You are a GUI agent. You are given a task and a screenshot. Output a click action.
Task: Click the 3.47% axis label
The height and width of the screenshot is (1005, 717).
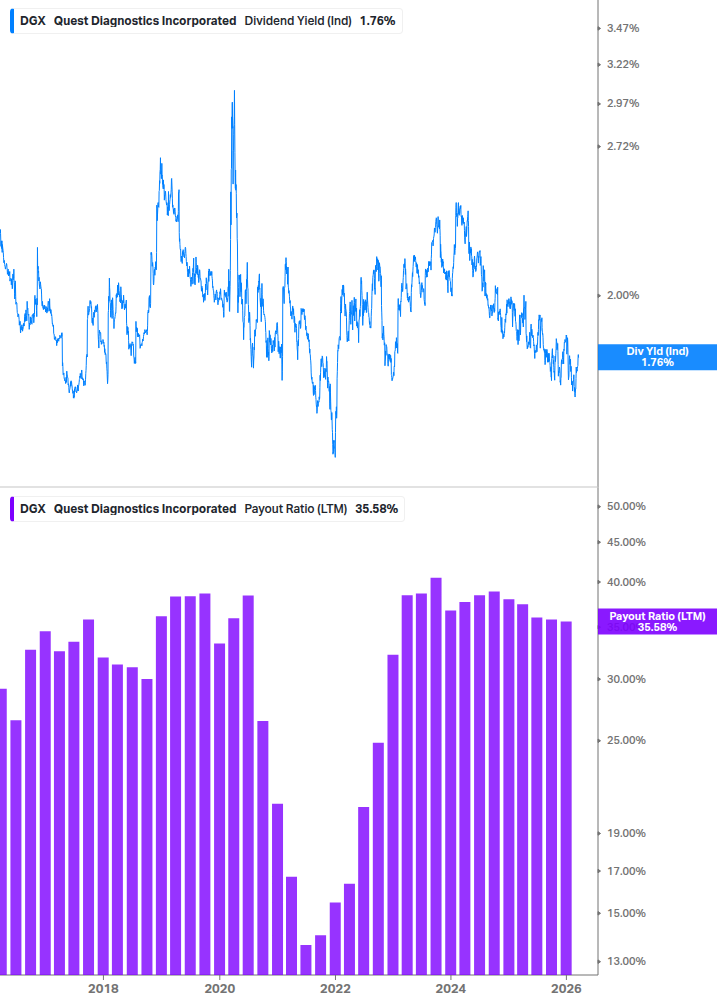pyautogui.click(x=623, y=28)
